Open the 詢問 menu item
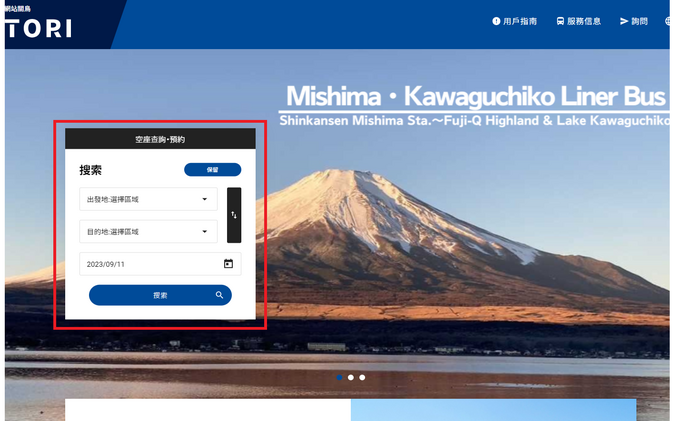Image resolution: width=674 pixels, height=421 pixels. tap(640, 21)
